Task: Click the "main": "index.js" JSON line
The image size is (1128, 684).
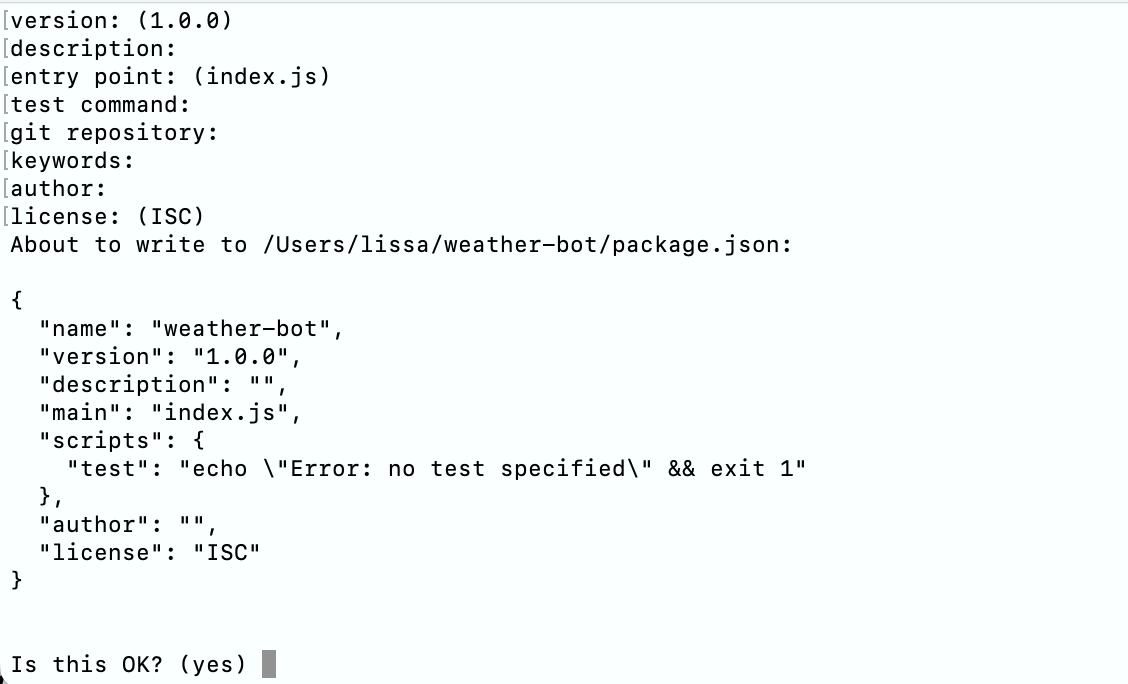Action: click(170, 412)
